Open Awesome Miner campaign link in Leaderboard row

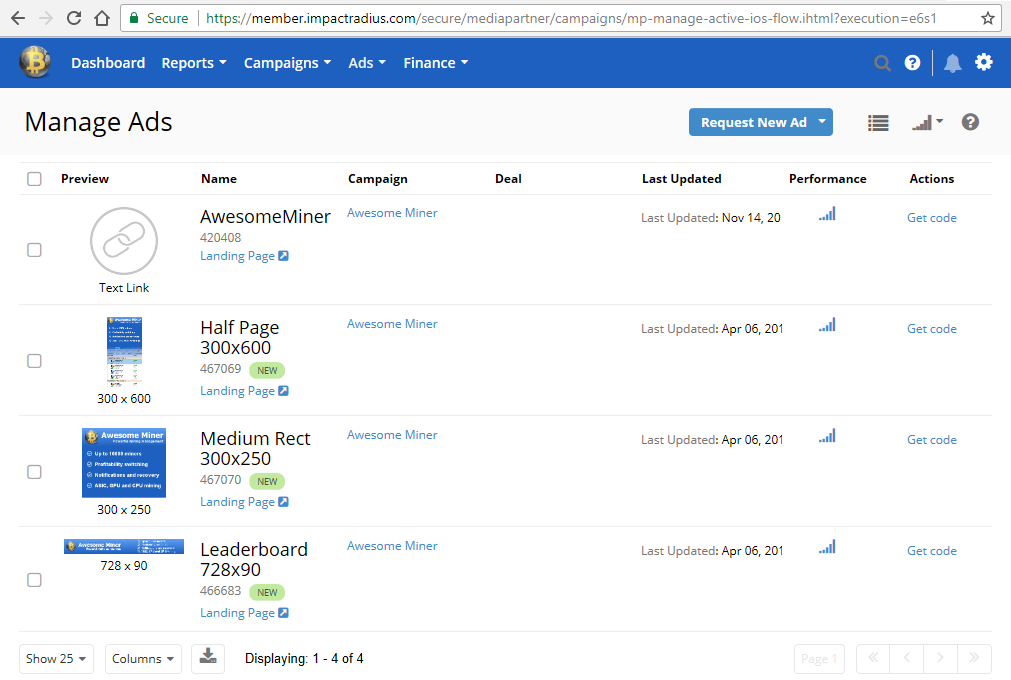click(392, 546)
